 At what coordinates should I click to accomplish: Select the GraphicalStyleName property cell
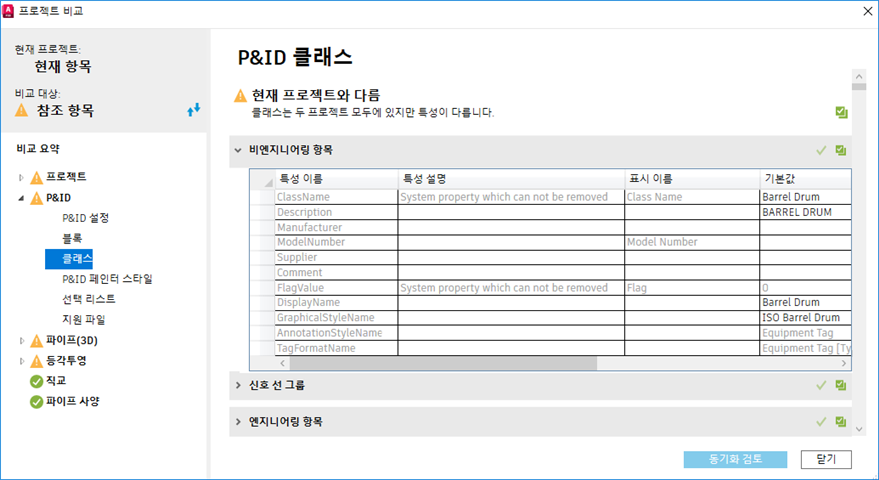click(336, 318)
